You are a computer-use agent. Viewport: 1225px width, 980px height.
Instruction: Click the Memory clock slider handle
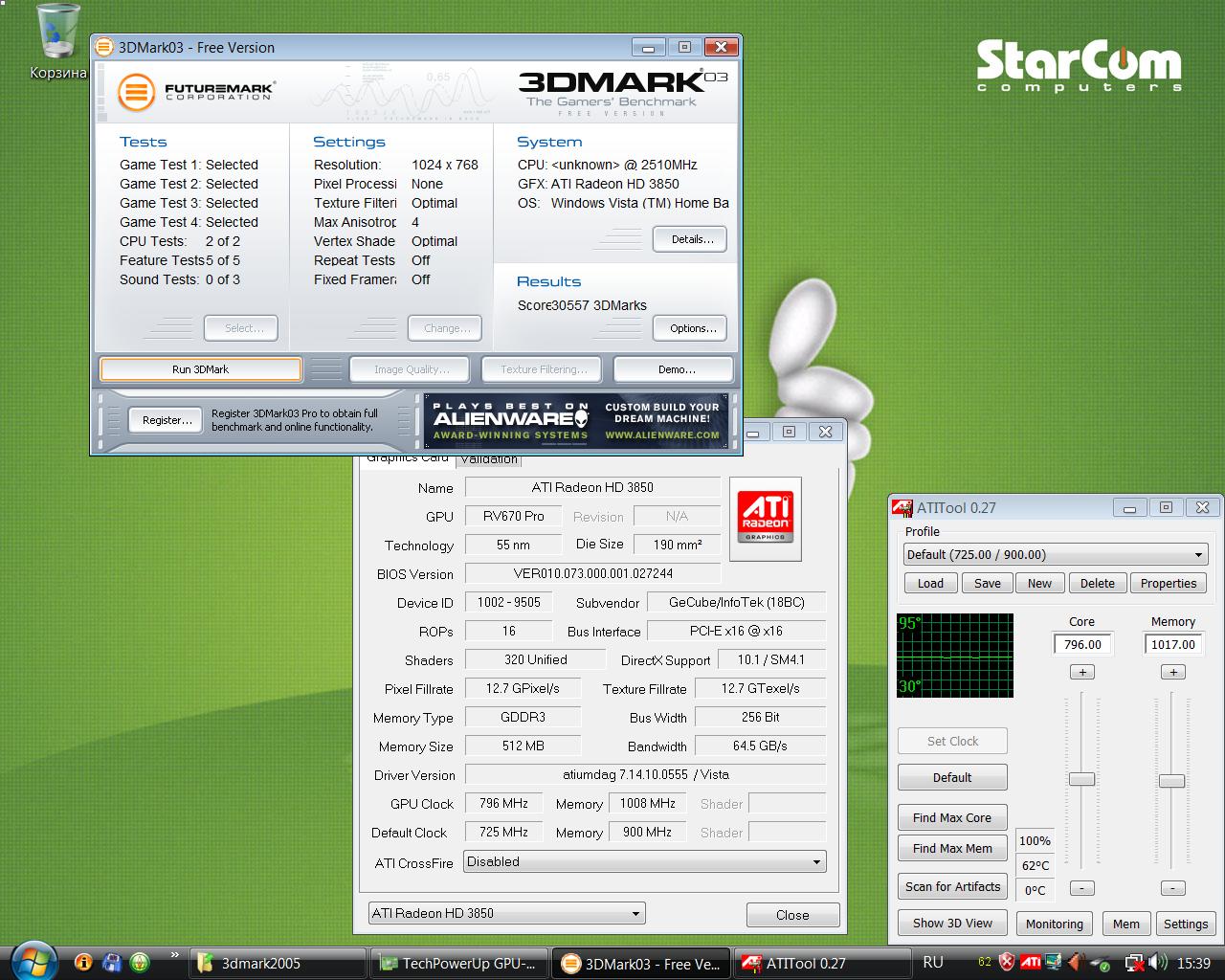(x=1171, y=781)
